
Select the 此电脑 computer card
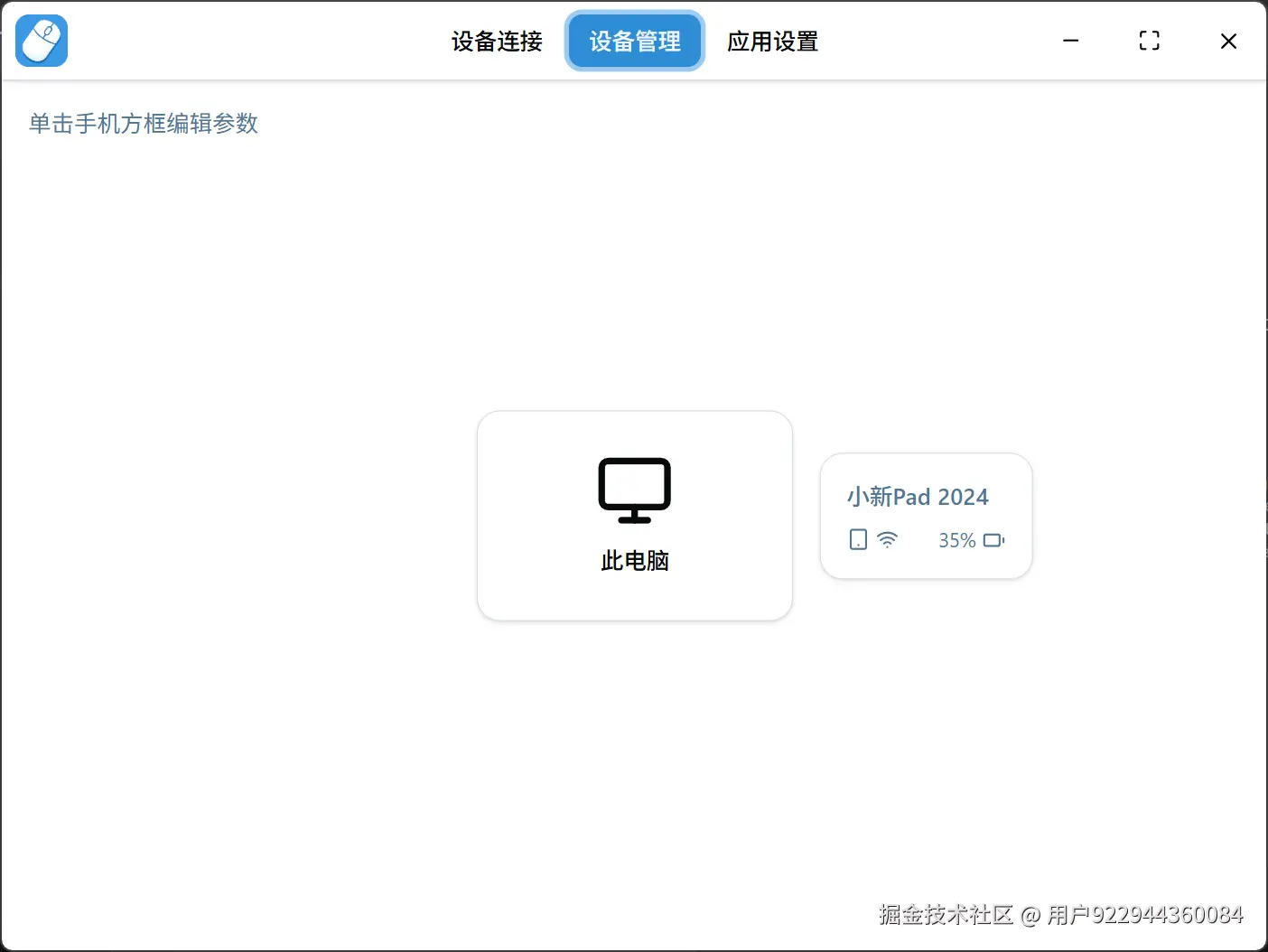(x=634, y=516)
